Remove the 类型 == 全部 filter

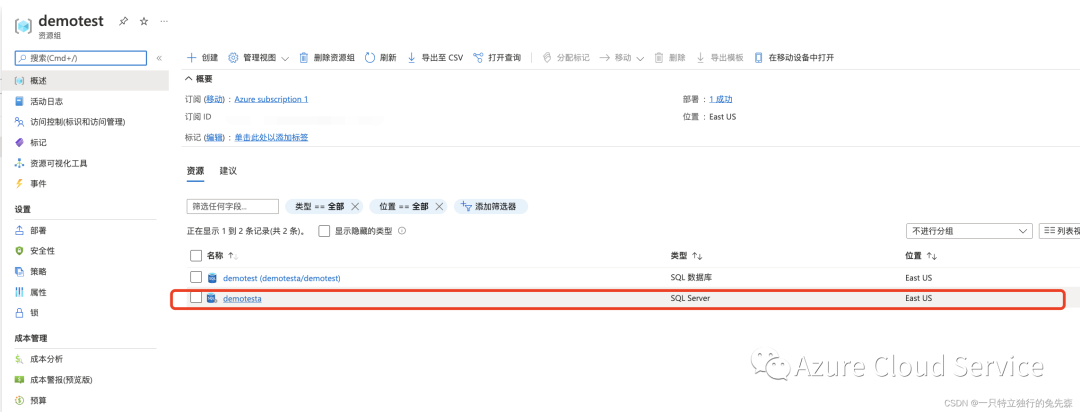355,206
